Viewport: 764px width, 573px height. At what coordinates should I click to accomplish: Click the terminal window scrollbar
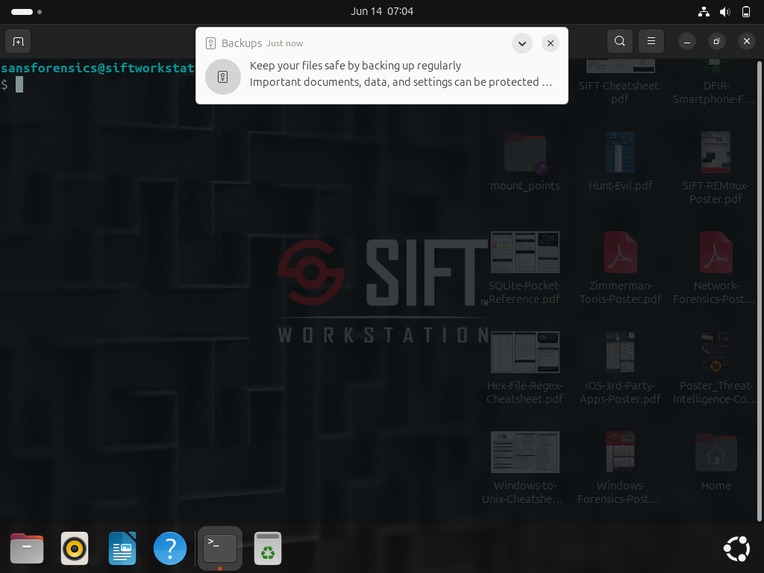(x=759, y=291)
